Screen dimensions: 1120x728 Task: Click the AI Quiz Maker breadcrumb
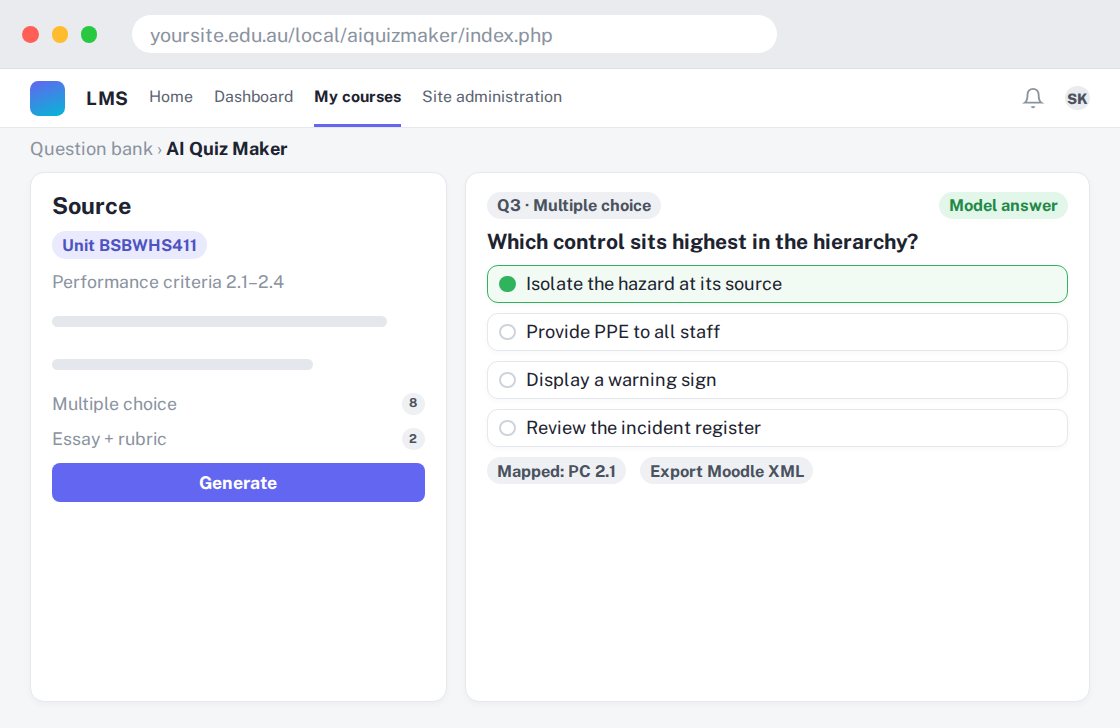(226, 149)
